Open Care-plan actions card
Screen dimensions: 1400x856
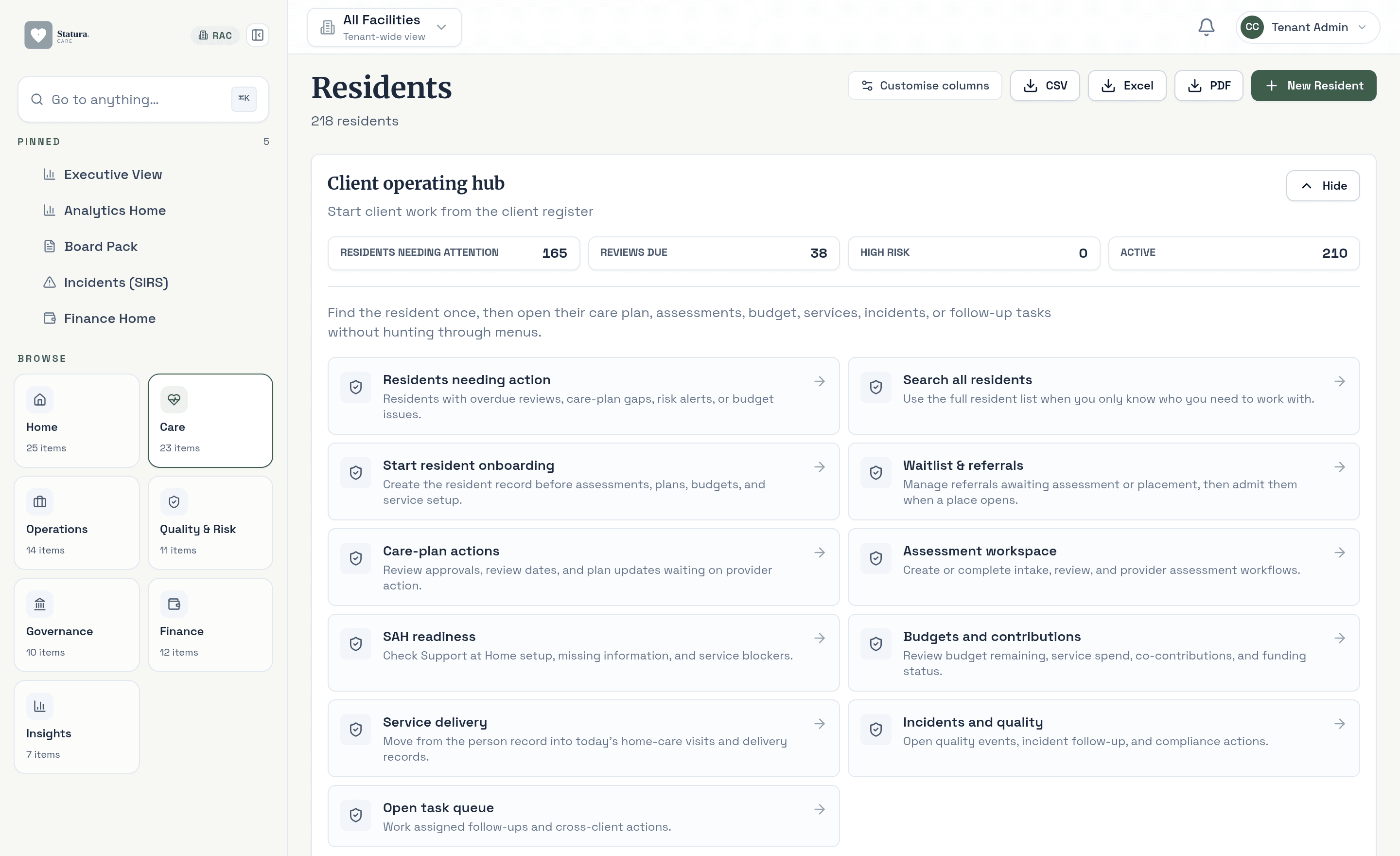point(583,567)
